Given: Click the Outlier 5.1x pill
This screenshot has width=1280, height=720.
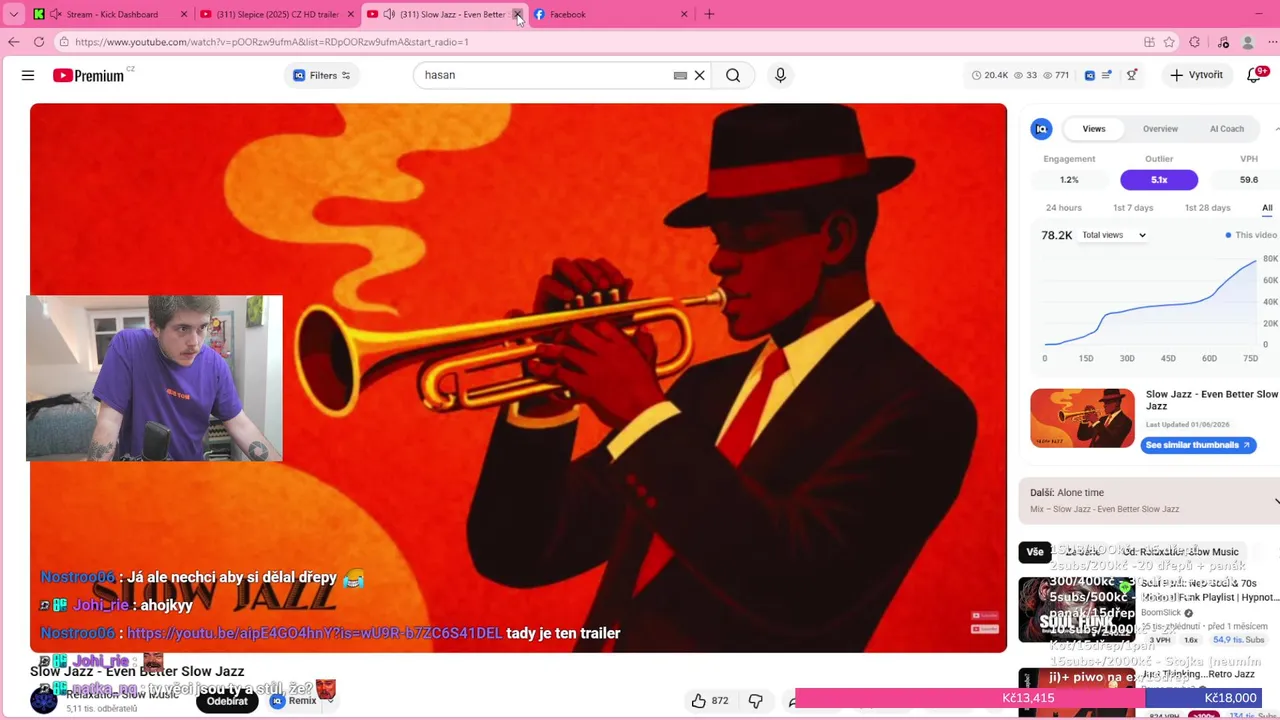Looking at the screenshot, I should [x=1159, y=180].
